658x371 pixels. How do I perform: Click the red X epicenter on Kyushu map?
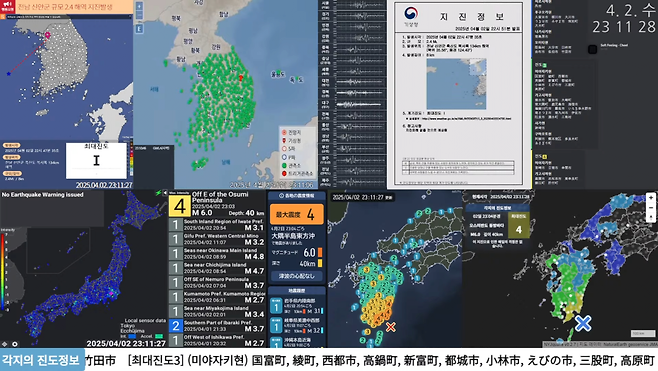tap(391, 327)
